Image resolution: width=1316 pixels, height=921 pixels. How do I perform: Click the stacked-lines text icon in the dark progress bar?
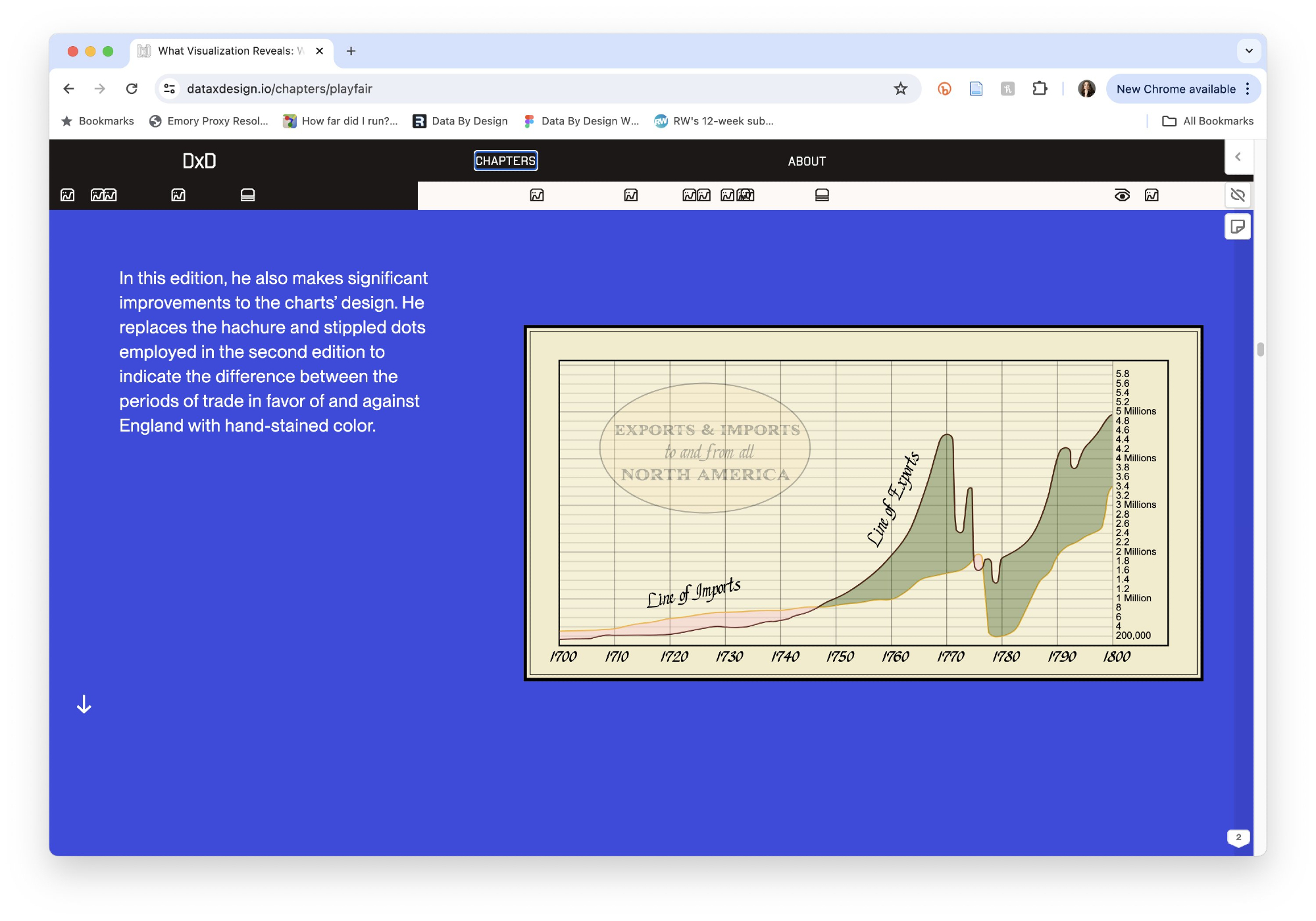click(x=247, y=195)
